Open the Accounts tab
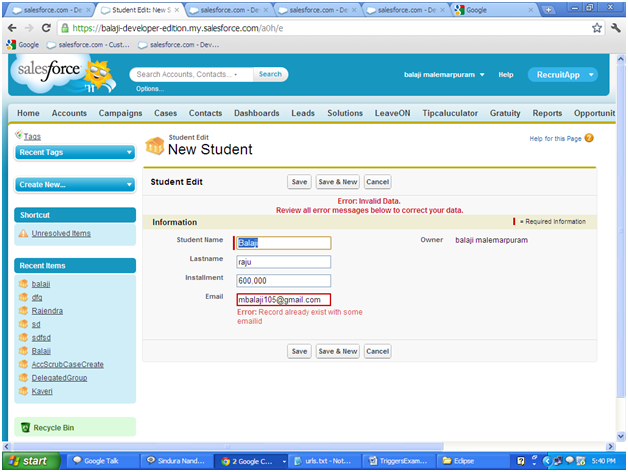The width and height of the screenshot is (628, 472). (x=69, y=113)
